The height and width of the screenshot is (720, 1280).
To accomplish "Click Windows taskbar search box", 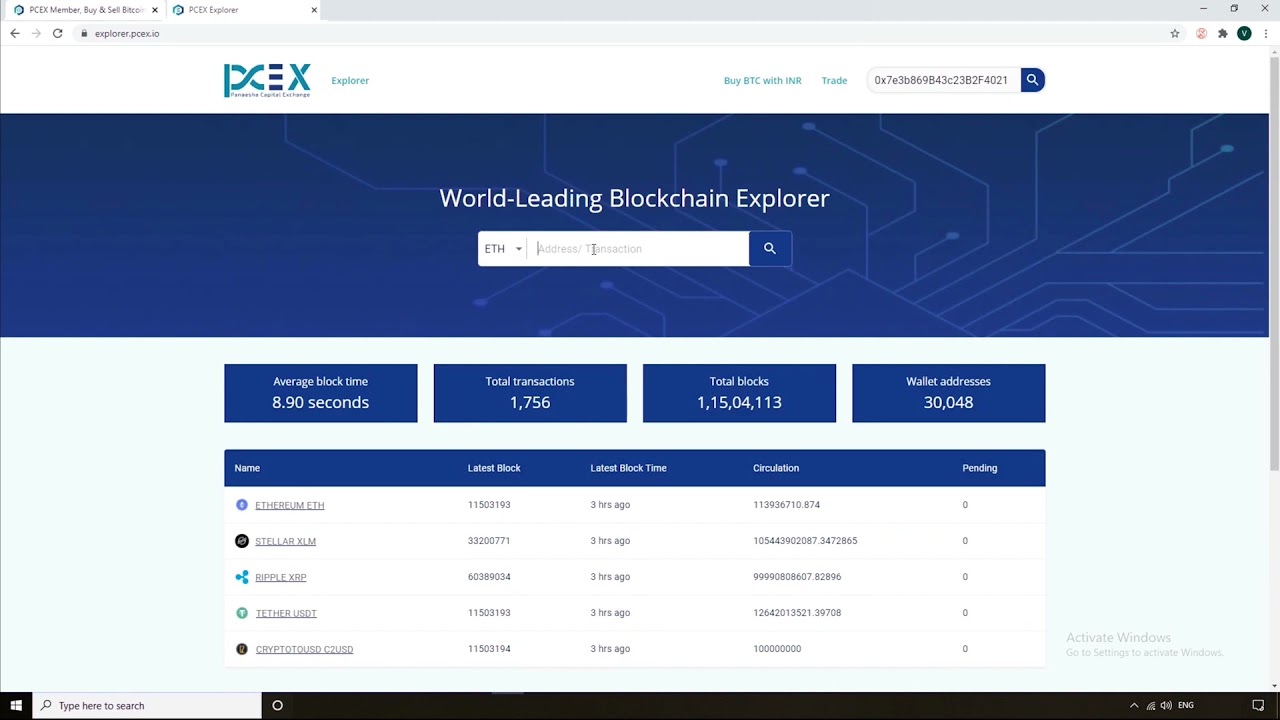I will point(146,705).
